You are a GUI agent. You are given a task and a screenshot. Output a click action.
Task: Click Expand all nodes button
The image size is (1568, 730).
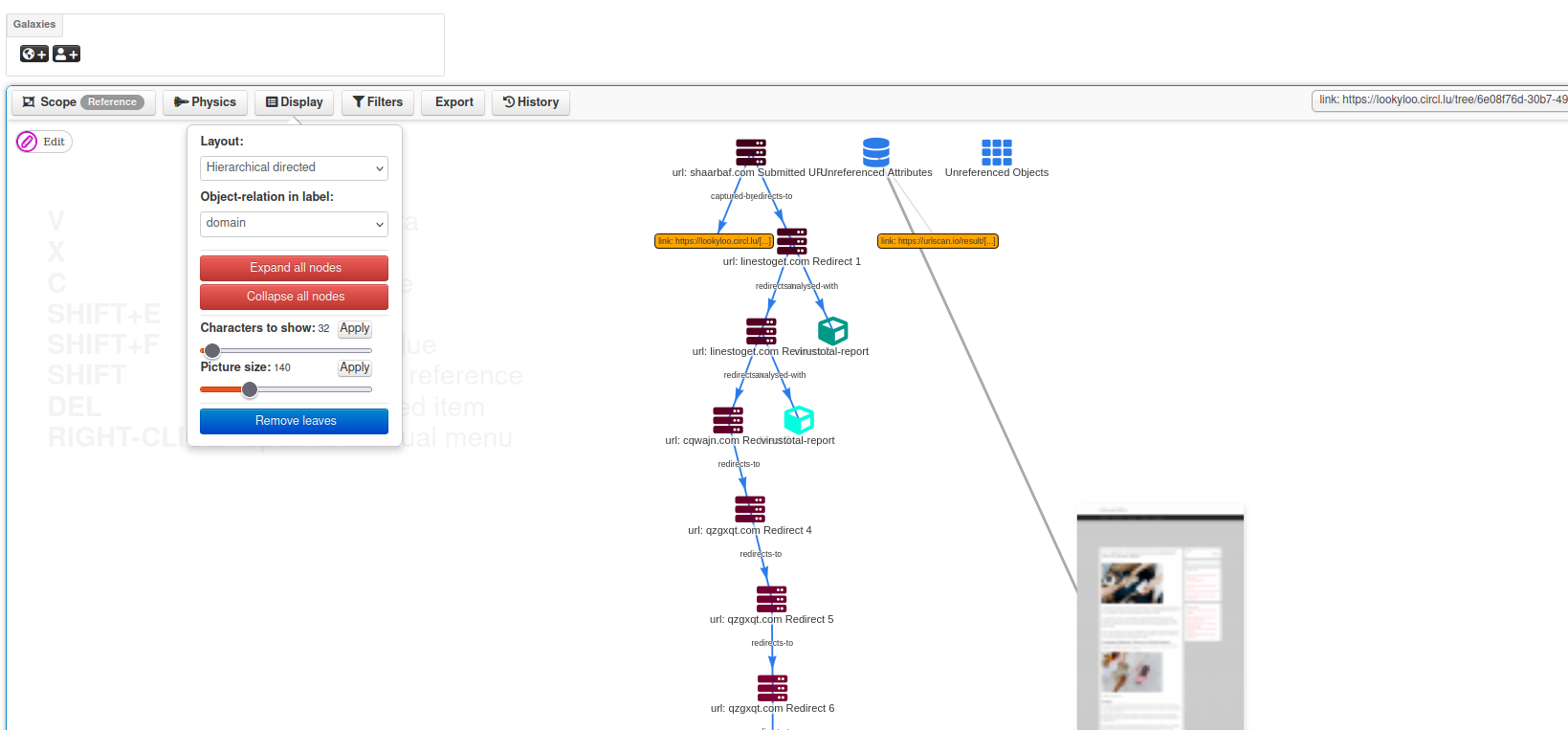click(294, 268)
